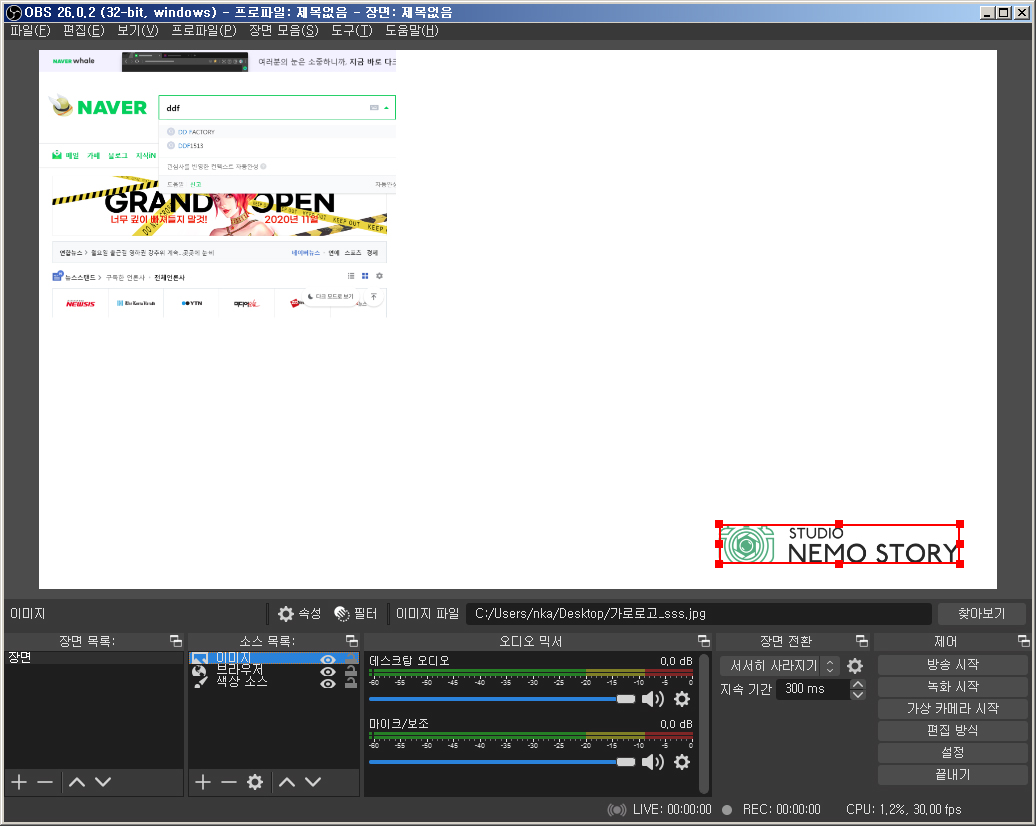Hide the 이미지 source with eye icon
1036x826 pixels.
point(328,659)
